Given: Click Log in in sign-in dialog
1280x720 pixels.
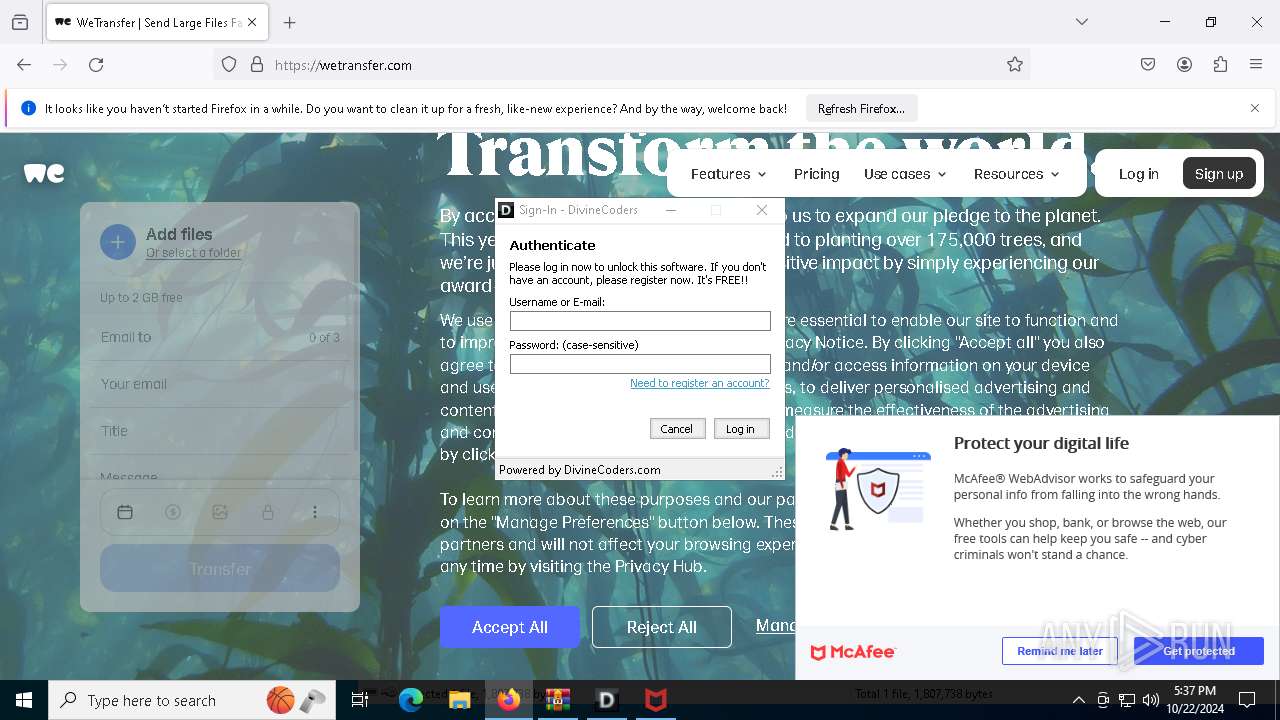Looking at the screenshot, I should (740, 429).
